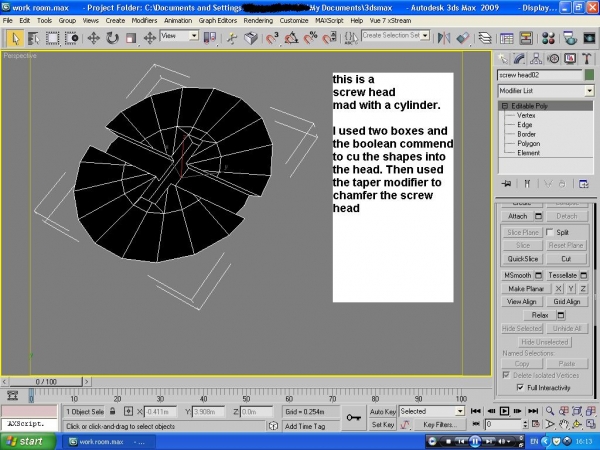The width and height of the screenshot is (600, 450).
Task: Open Relax settings box
Action: click(x=561, y=315)
